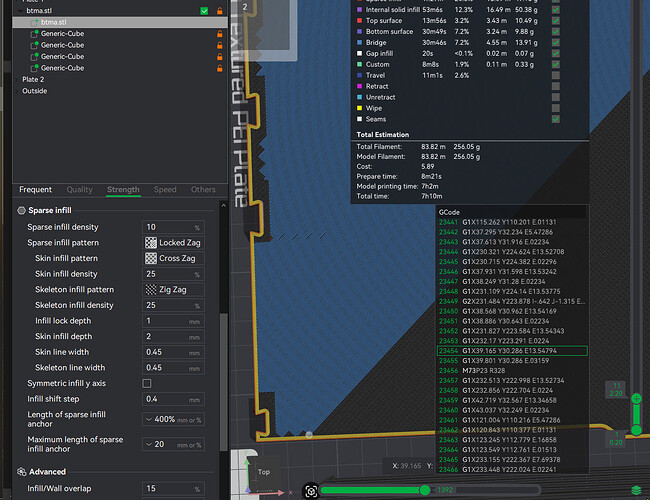The image size is (650, 500).
Task: Click the layers icon at bottom right
Action: click(636, 490)
